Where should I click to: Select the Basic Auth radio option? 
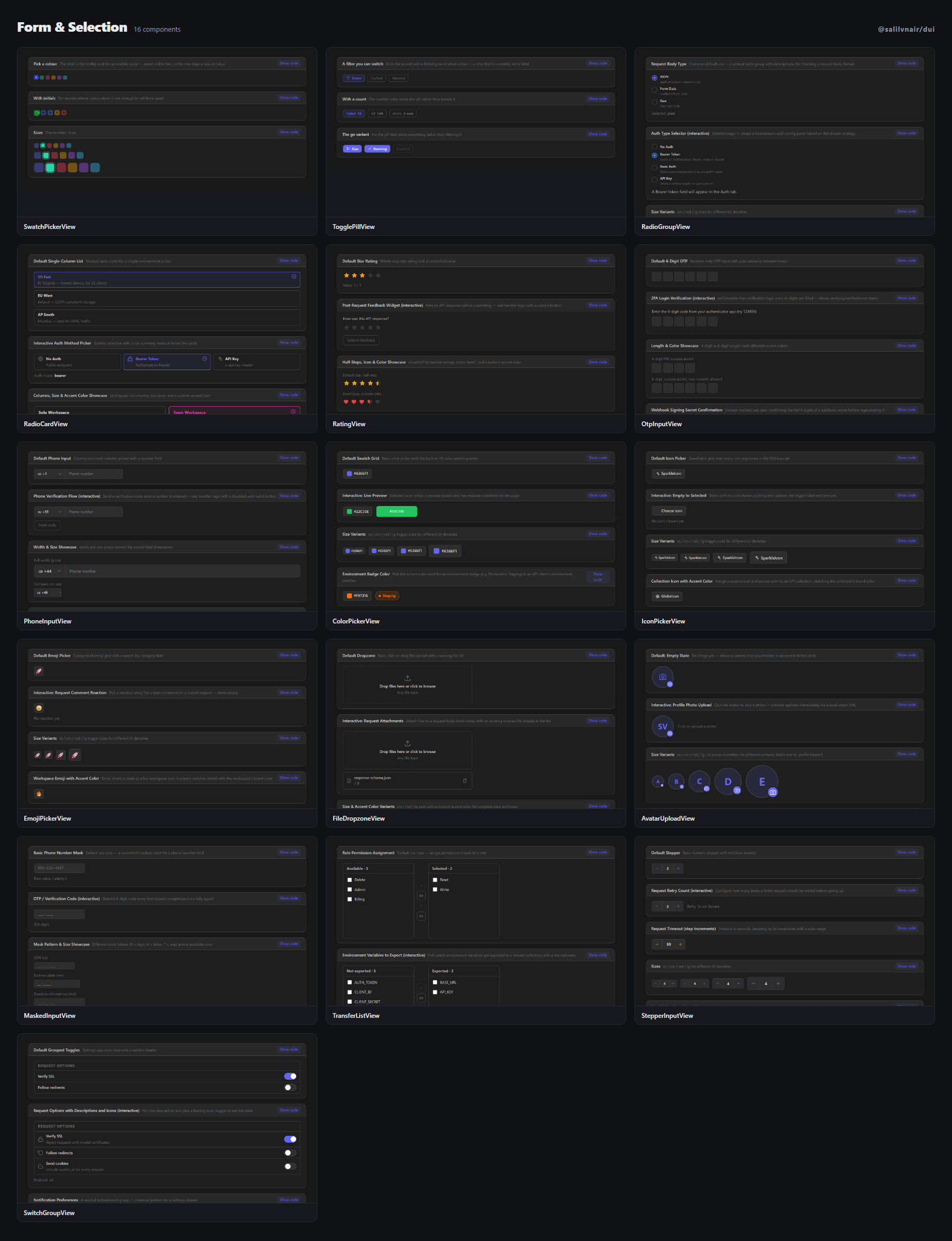point(655,168)
